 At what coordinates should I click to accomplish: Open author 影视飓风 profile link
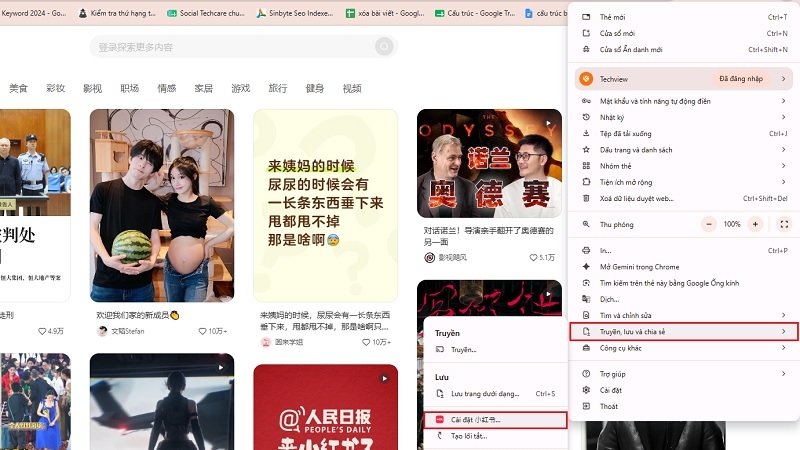pos(445,258)
